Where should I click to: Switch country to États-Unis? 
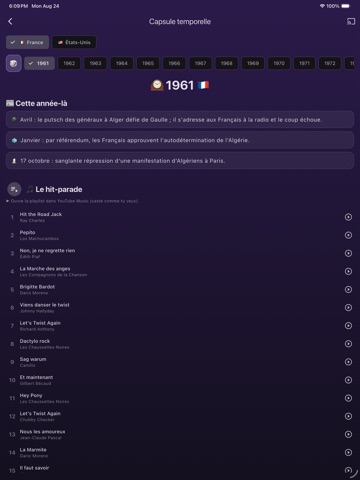click(74, 42)
